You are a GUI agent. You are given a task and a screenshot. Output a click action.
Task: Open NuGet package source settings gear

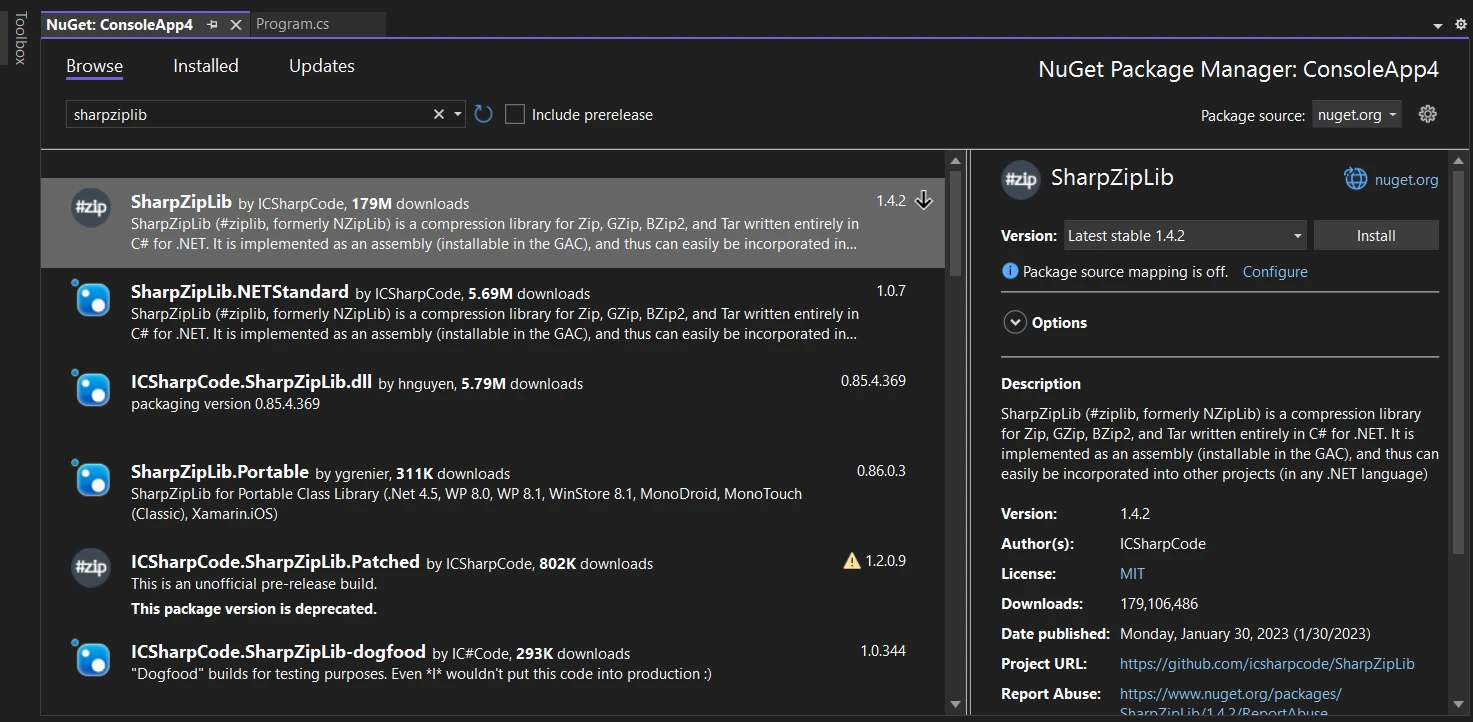(x=1428, y=114)
